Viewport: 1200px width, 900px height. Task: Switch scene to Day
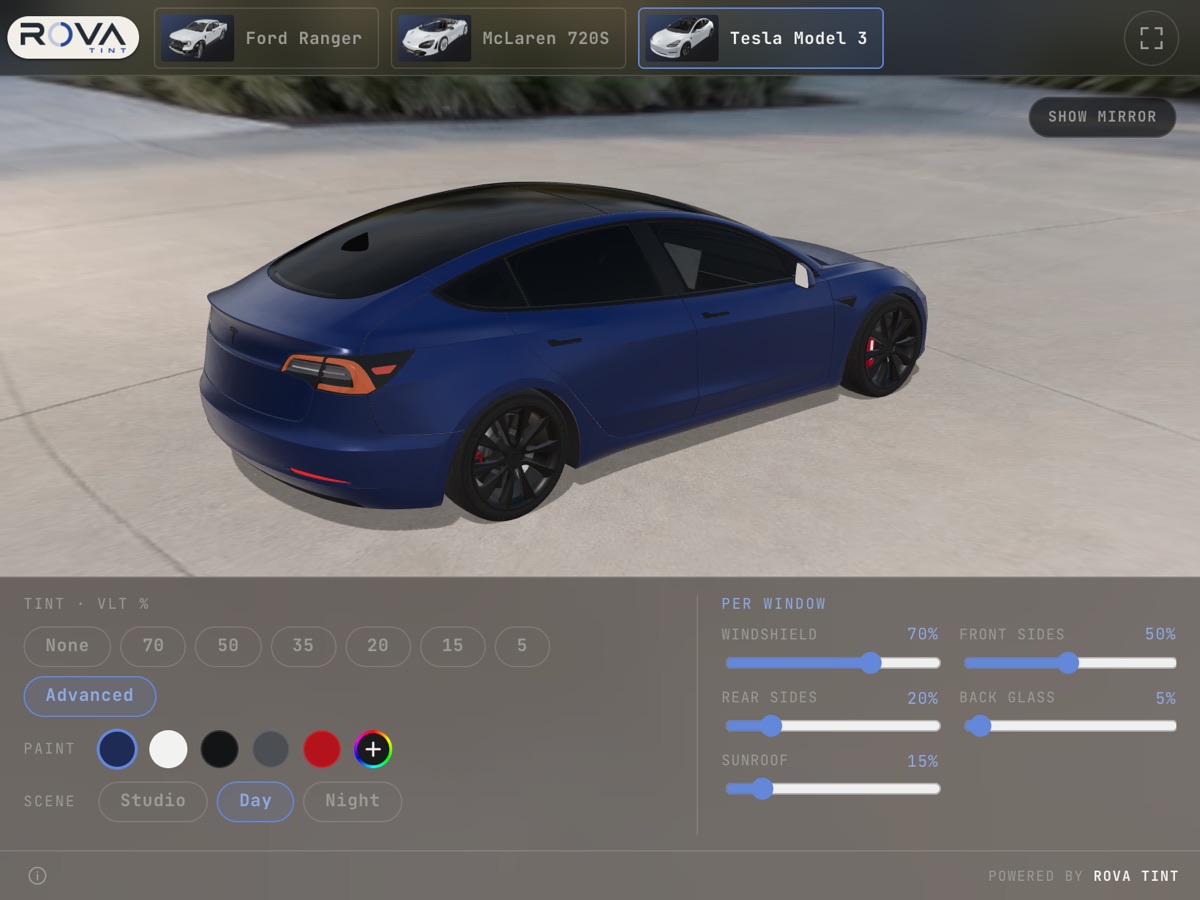(x=256, y=801)
